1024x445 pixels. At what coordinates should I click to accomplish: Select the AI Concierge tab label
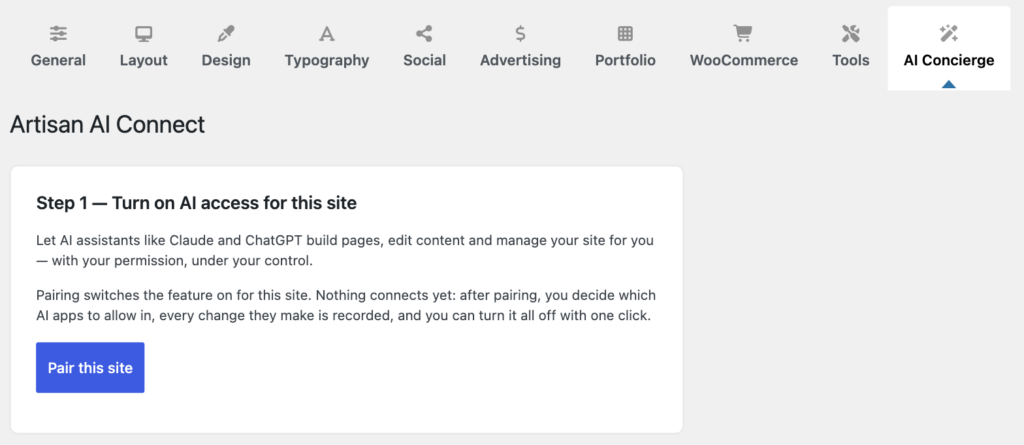tap(949, 61)
